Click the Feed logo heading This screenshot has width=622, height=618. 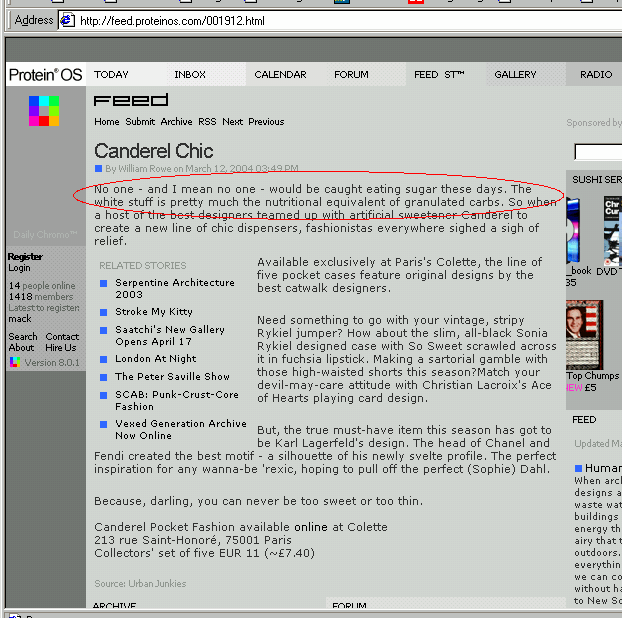click(x=131, y=100)
